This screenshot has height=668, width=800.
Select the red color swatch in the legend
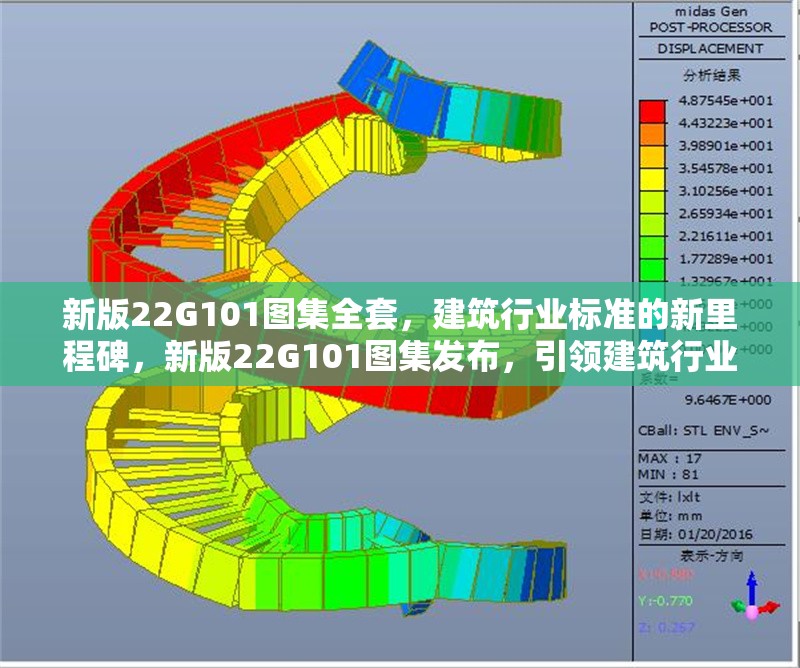pos(652,110)
